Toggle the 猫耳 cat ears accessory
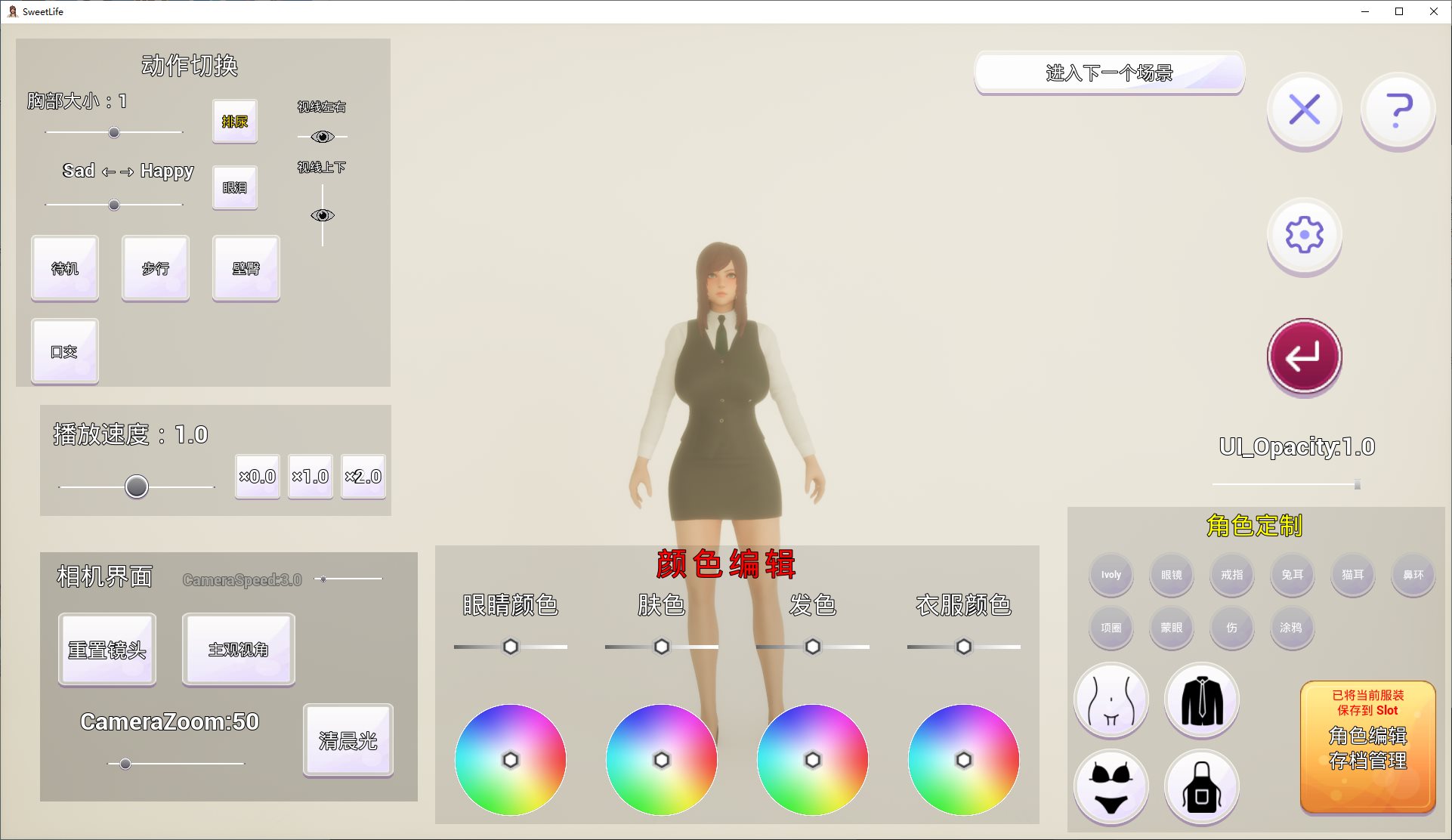Viewport: 1452px width, 840px height. click(x=1352, y=575)
